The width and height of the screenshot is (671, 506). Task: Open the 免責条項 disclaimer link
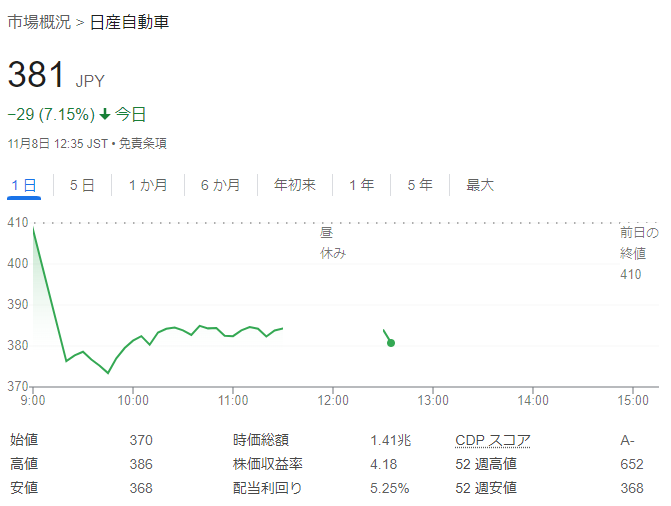(143, 143)
